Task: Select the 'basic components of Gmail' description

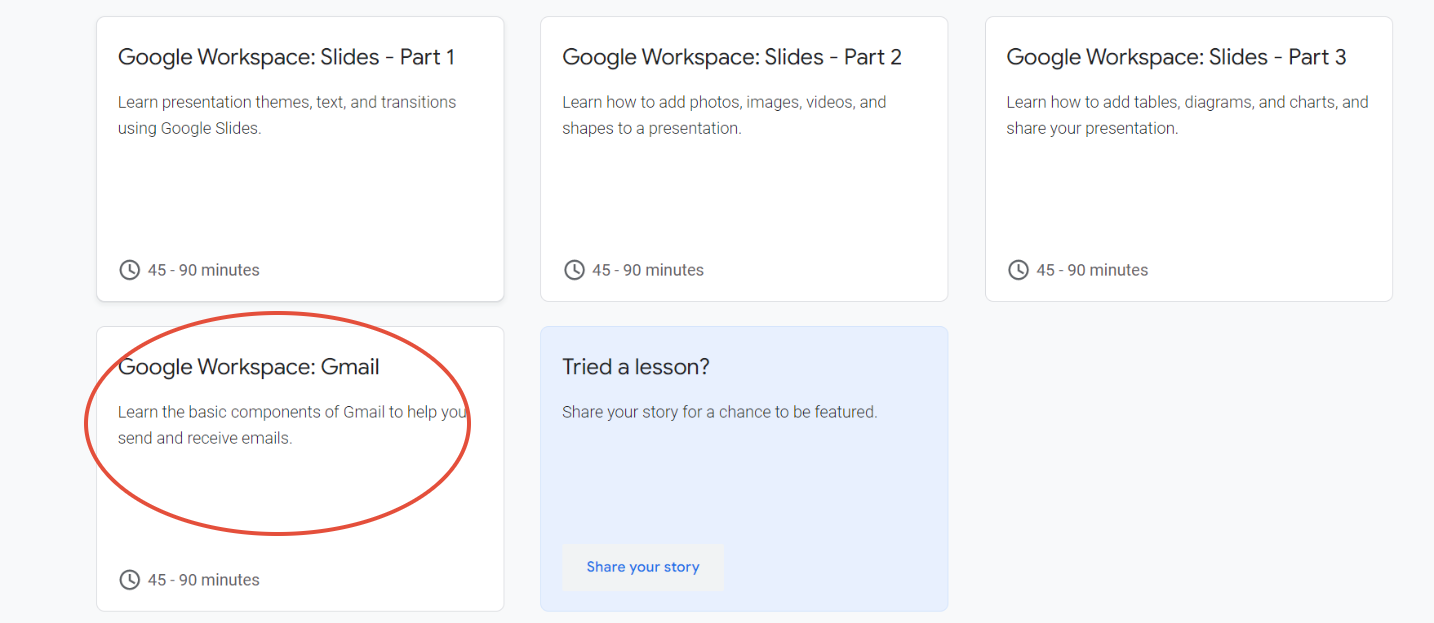Action: click(293, 425)
